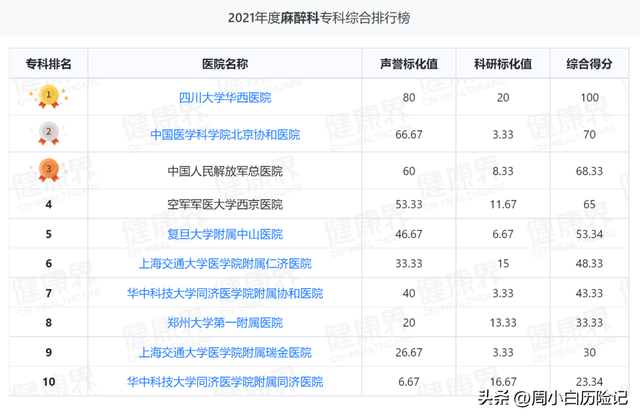Click research value 8.33
The height and width of the screenshot is (418, 640).
pos(503,171)
